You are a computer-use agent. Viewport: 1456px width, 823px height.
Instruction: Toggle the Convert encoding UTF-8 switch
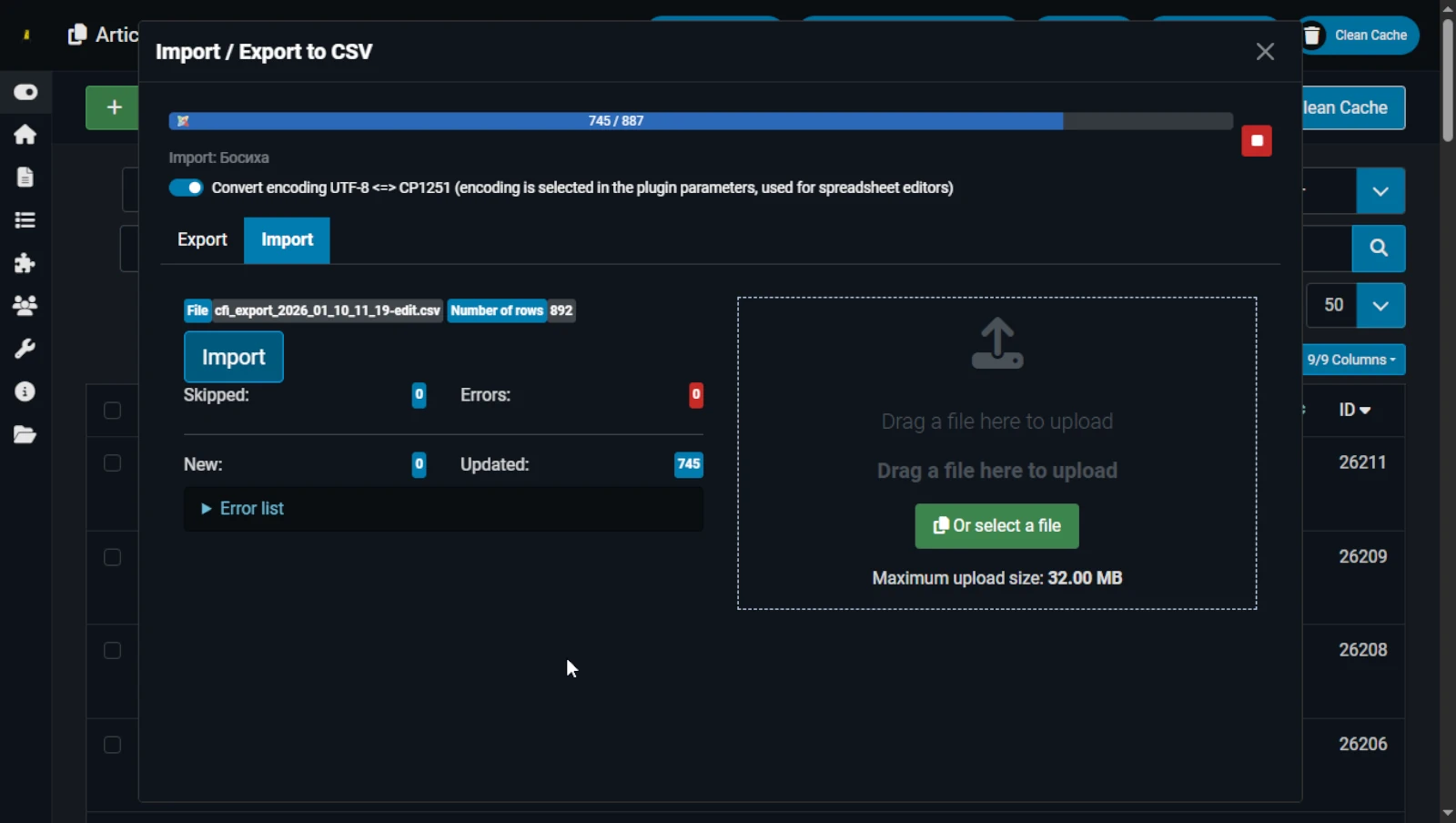pyautogui.click(x=187, y=188)
